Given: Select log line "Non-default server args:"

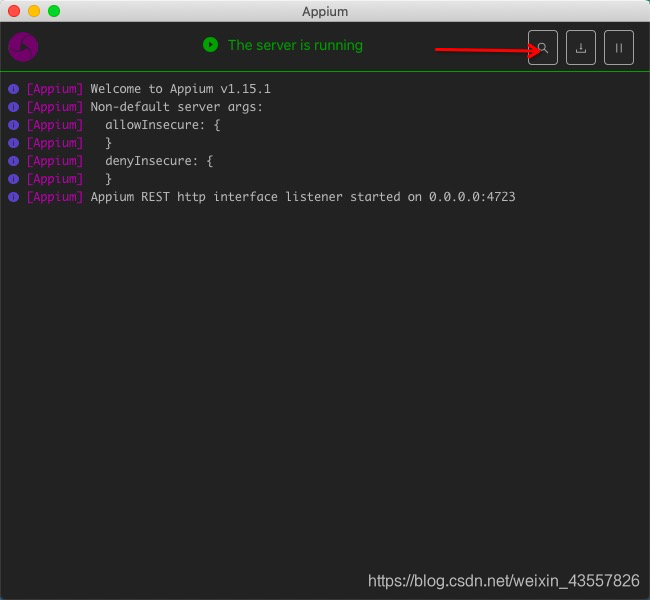Looking at the screenshot, I should click(x=177, y=107).
